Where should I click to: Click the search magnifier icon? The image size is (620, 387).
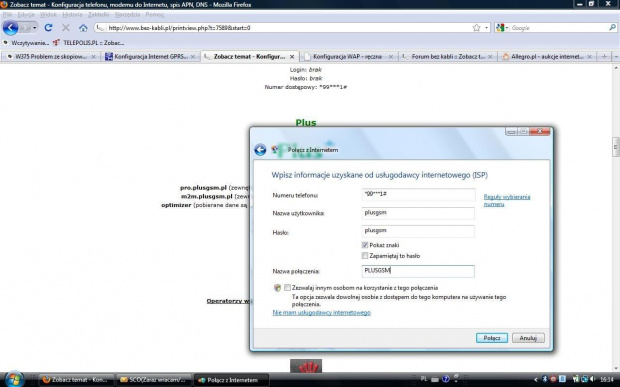[x=612, y=27]
